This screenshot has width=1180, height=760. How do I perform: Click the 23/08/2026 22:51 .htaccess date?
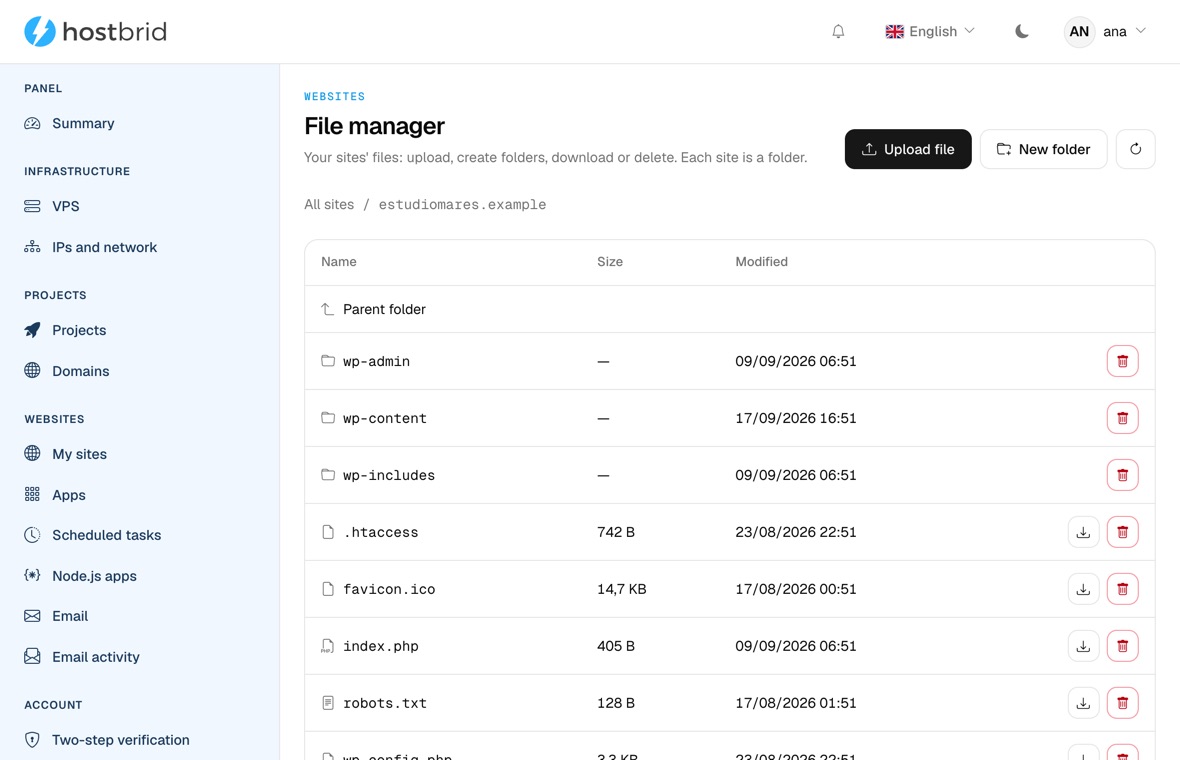(x=795, y=532)
